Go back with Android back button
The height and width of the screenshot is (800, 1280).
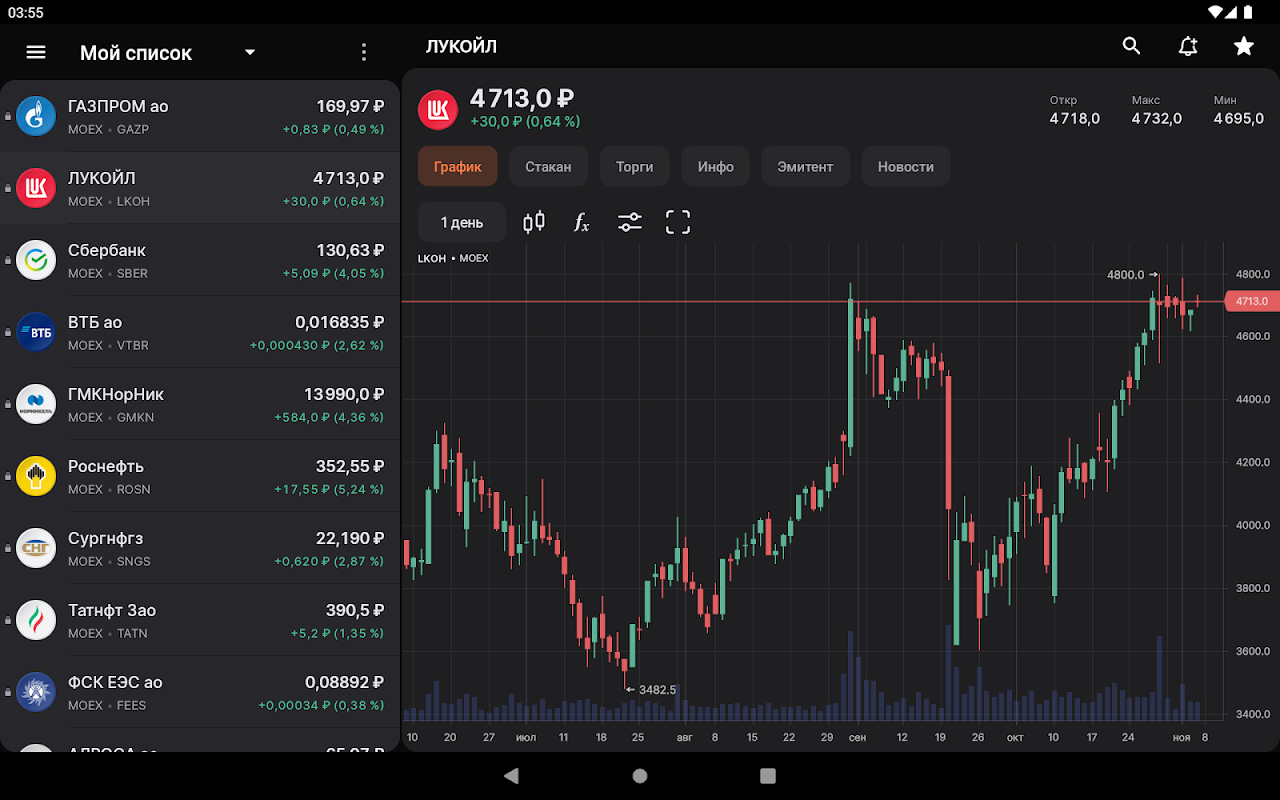click(x=512, y=776)
